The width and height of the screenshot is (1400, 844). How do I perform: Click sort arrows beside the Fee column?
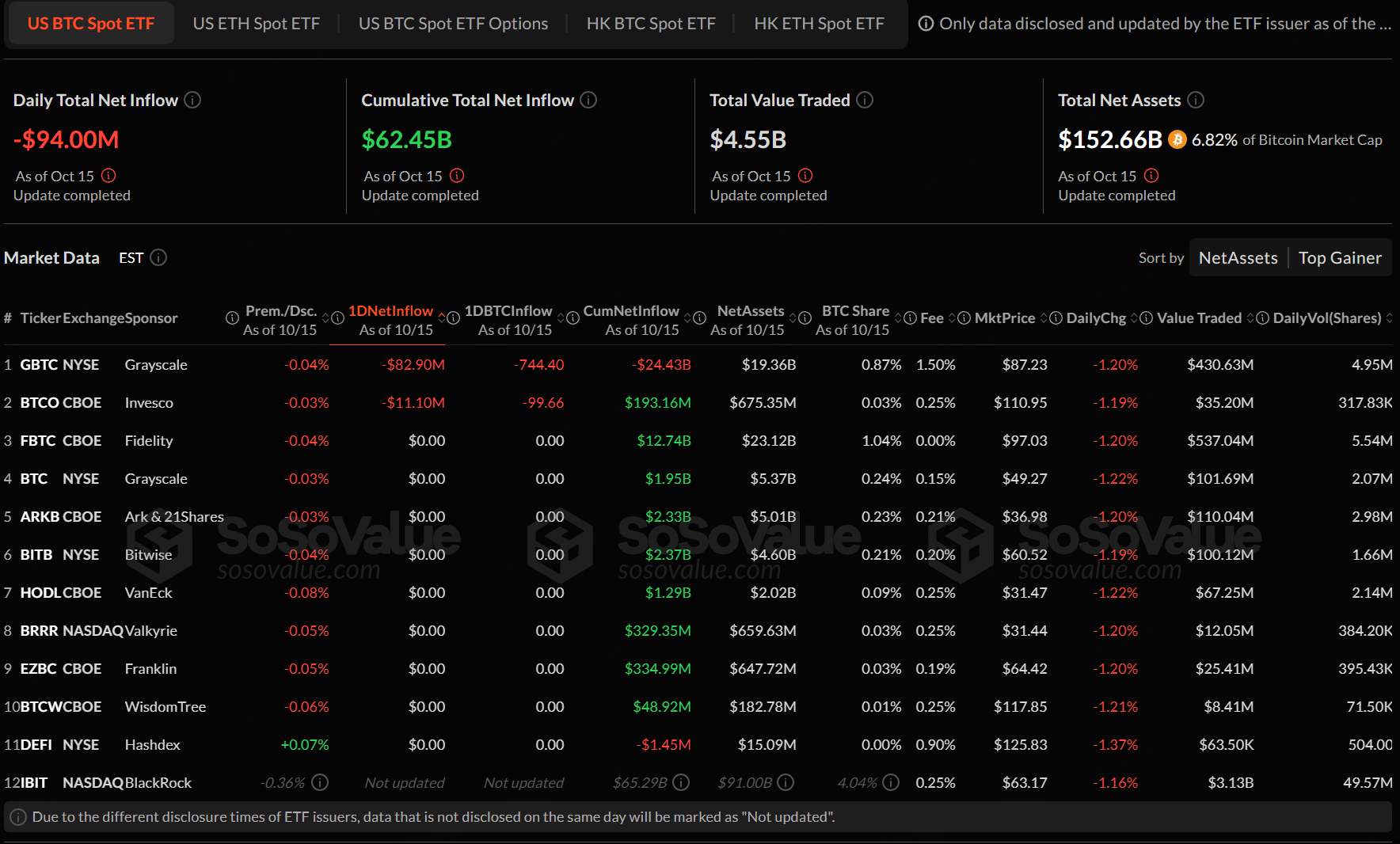click(x=953, y=318)
